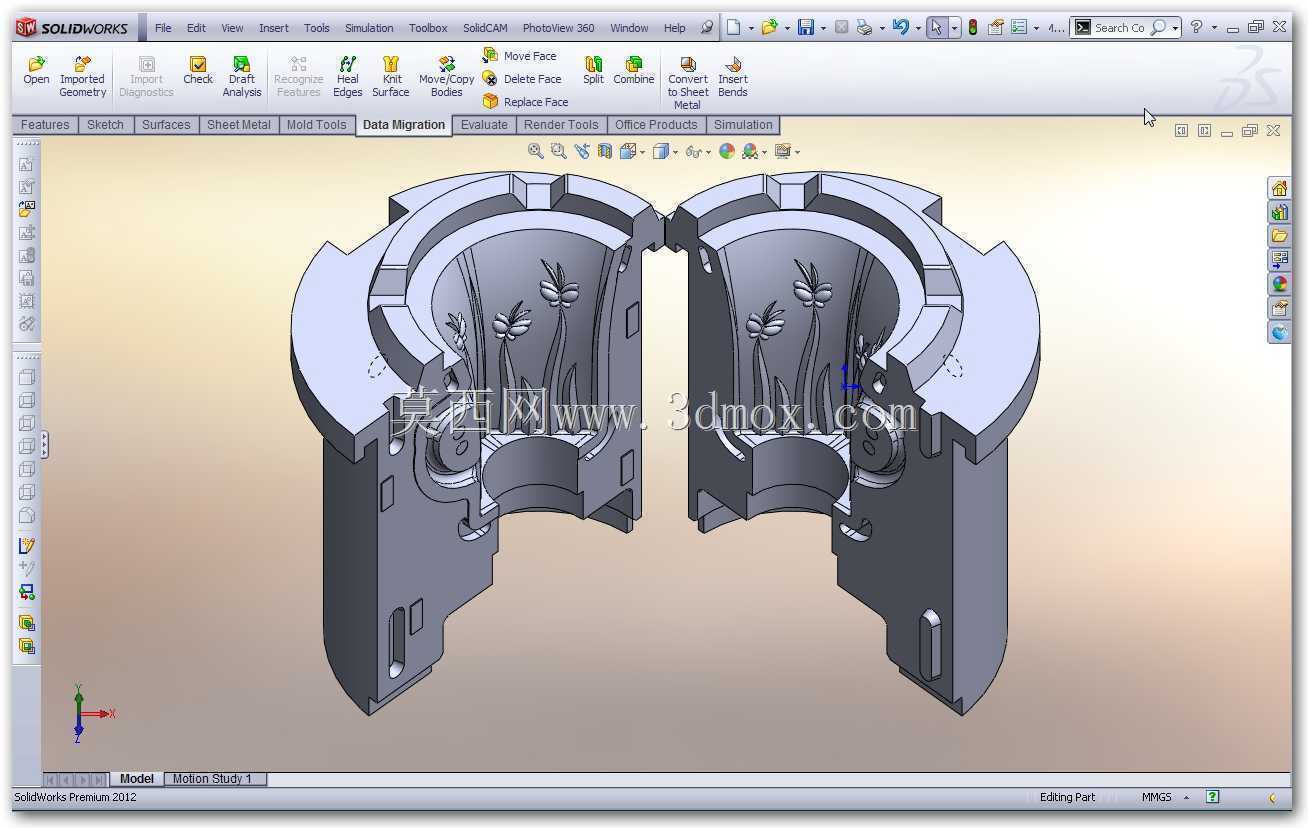The image size is (1308, 828).
Task: Choose Convert to Sheet Metal
Action: click(687, 83)
